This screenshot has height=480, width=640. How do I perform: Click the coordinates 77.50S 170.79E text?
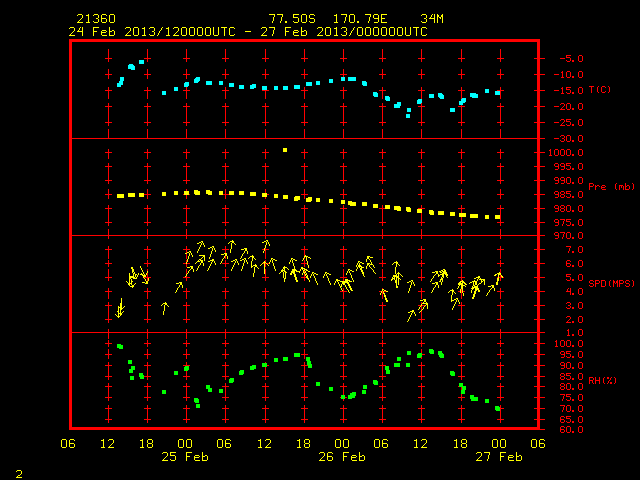click(328, 19)
